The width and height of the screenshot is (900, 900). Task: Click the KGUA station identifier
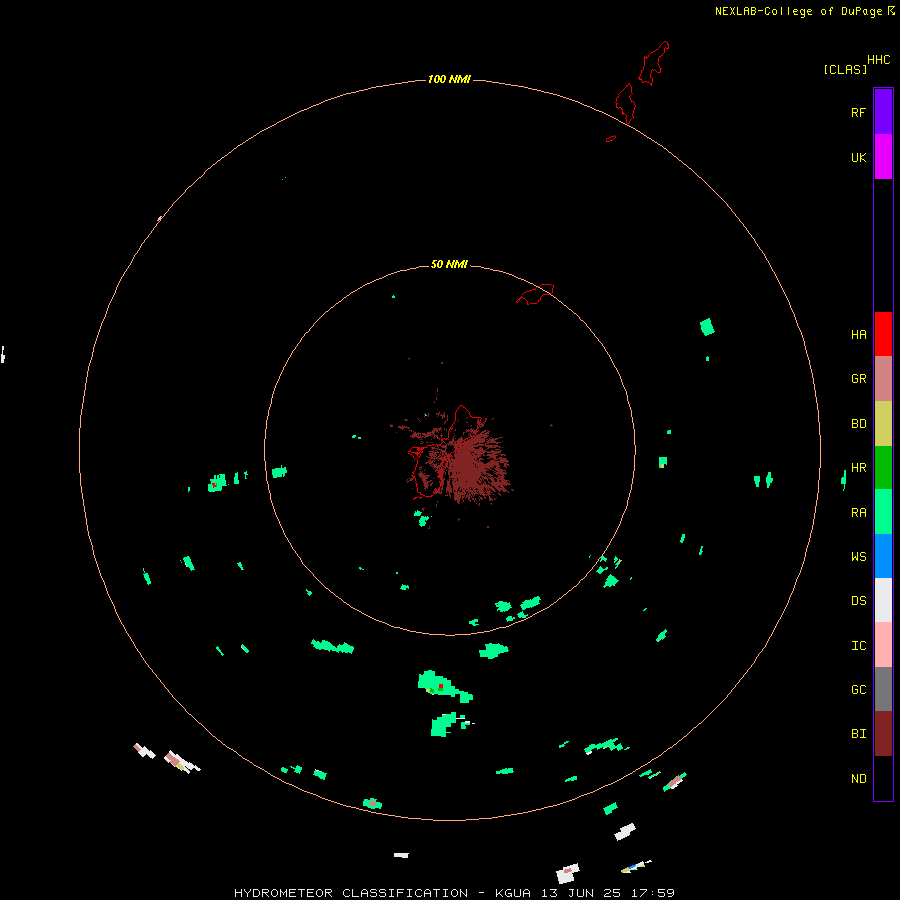click(513, 893)
